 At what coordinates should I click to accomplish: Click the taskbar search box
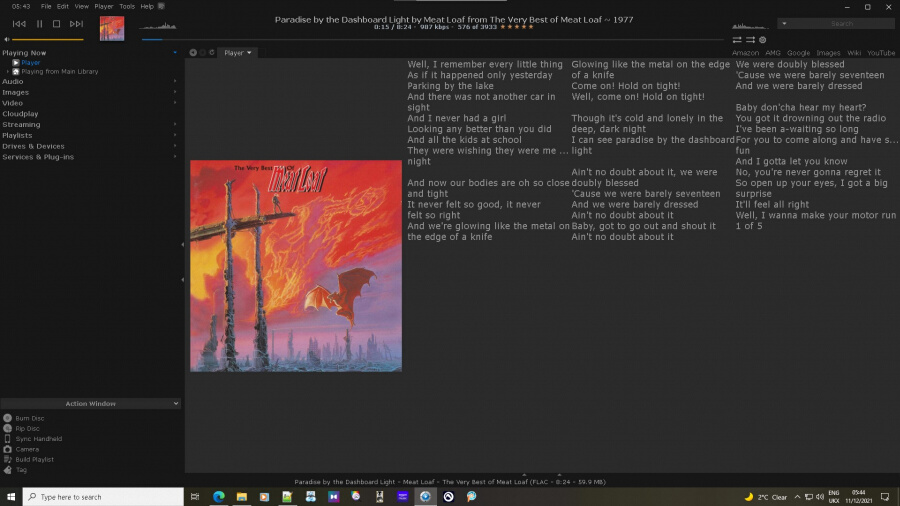coord(103,497)
